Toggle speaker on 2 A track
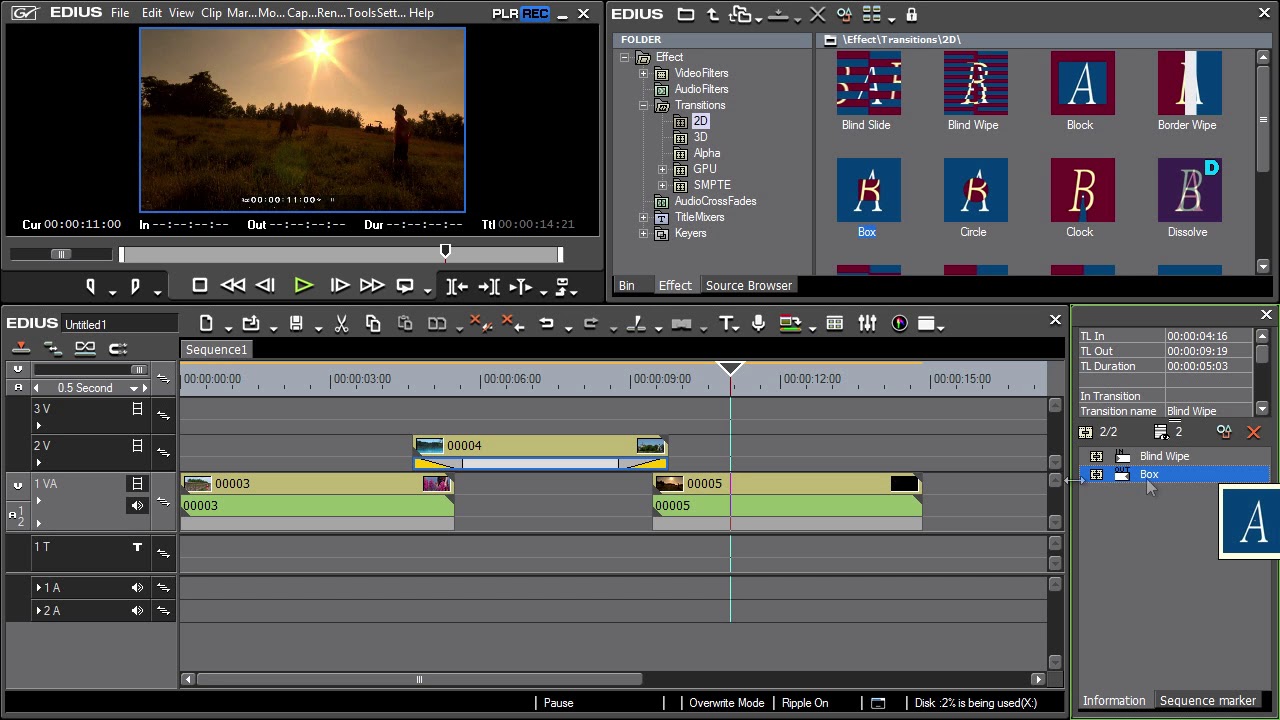 (x=137, y=611)
